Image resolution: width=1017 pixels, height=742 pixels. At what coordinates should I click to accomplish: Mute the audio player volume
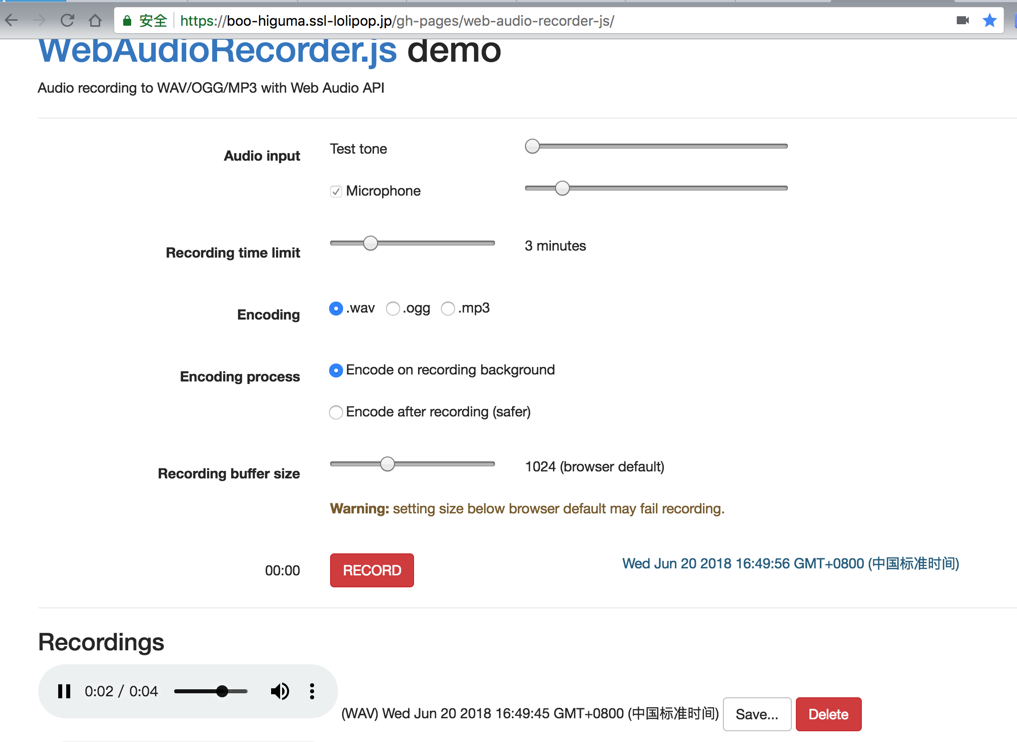point(280,691)
